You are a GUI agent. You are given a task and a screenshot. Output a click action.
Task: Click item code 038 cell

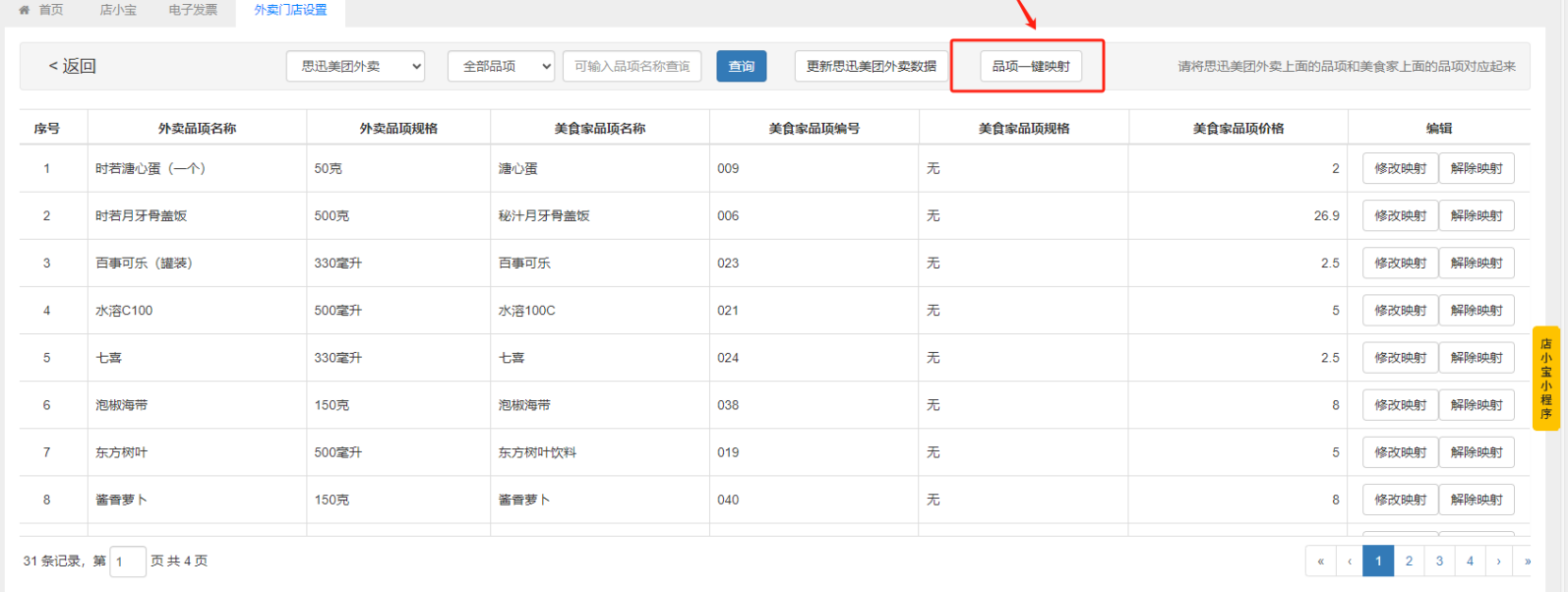814,404
